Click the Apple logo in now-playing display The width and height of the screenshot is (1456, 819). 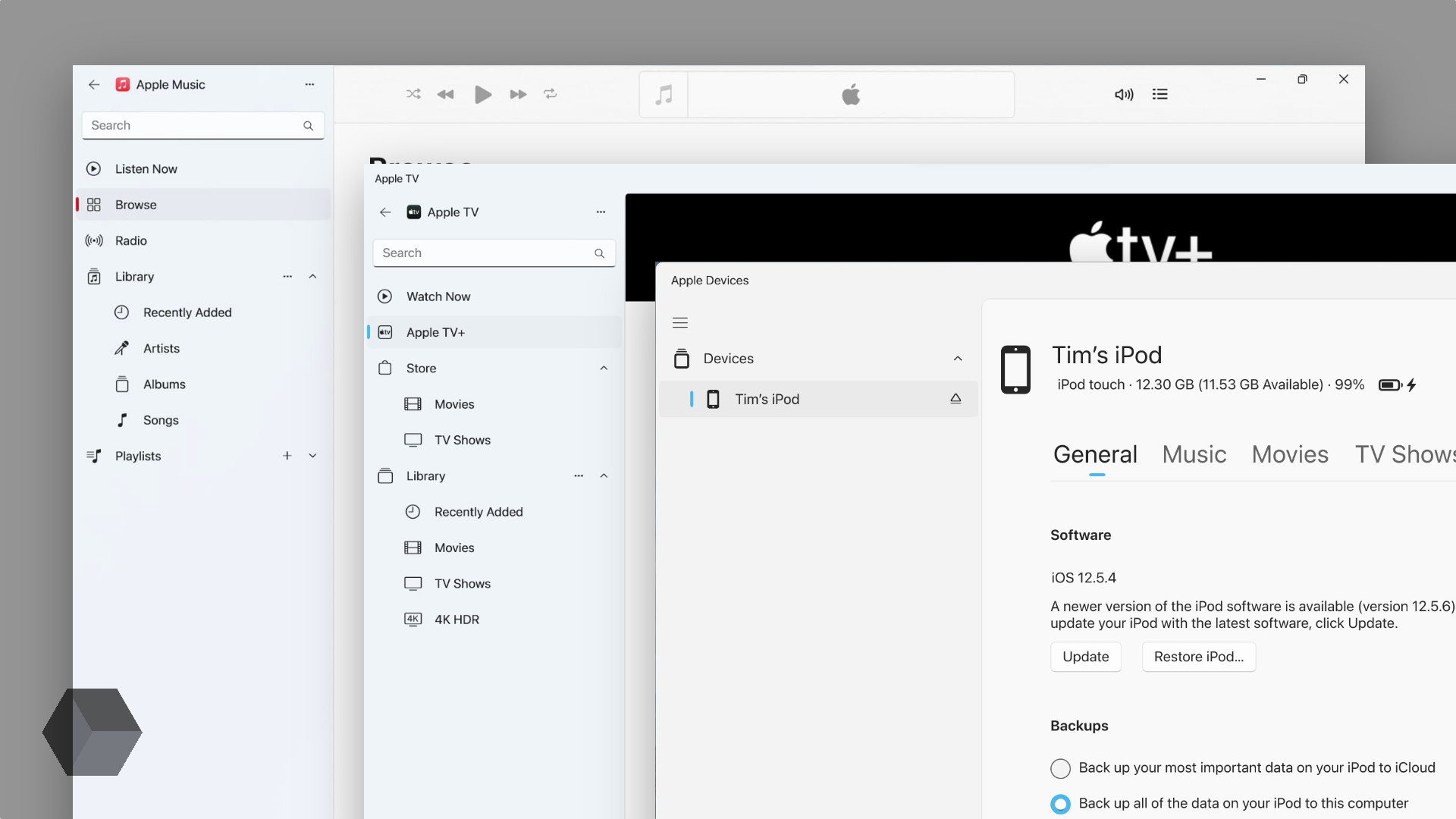(x=851, y=95)
